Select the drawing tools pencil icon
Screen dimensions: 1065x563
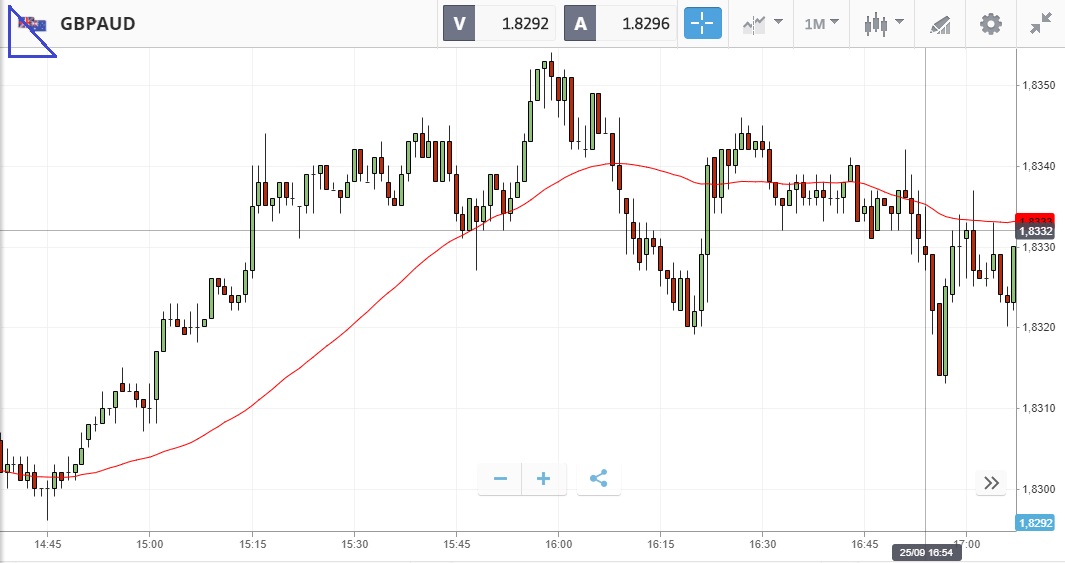coord(940,24)
